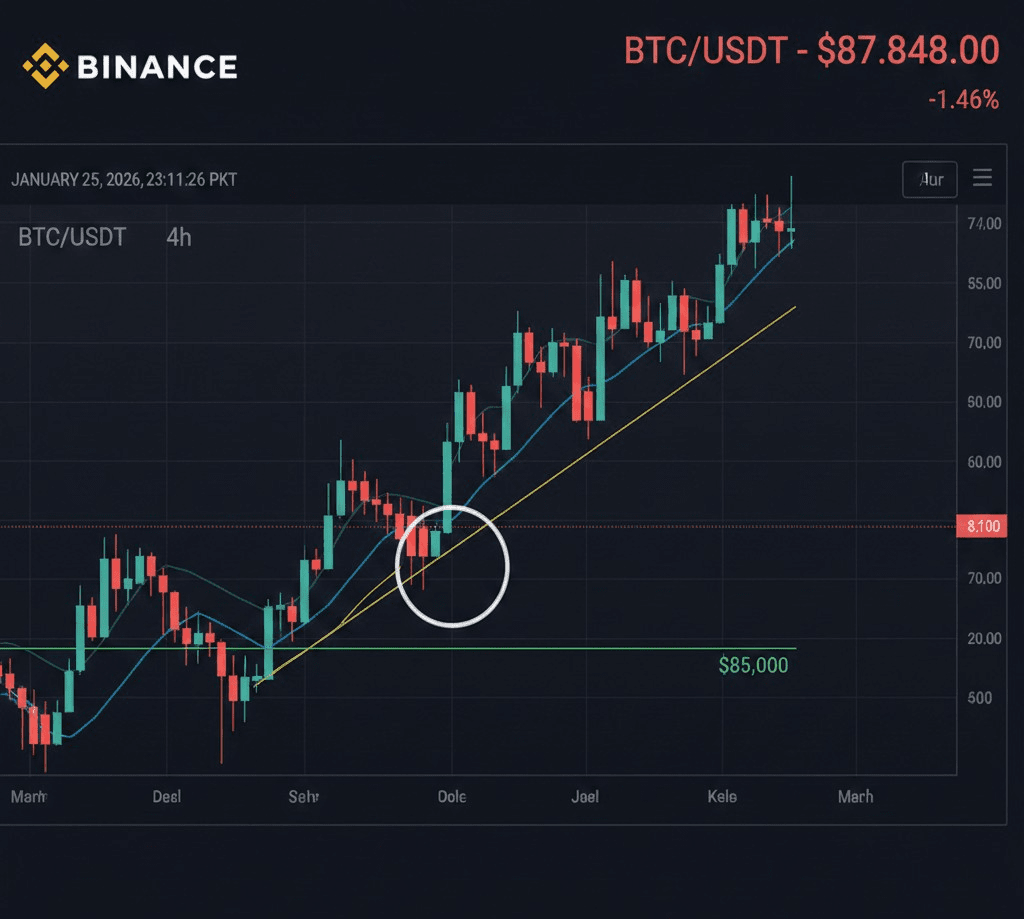Open the BTC/USDT symbol selector in chart
Image resolution: width=1024 pixels, height=919 pixels.
(72, 238)
